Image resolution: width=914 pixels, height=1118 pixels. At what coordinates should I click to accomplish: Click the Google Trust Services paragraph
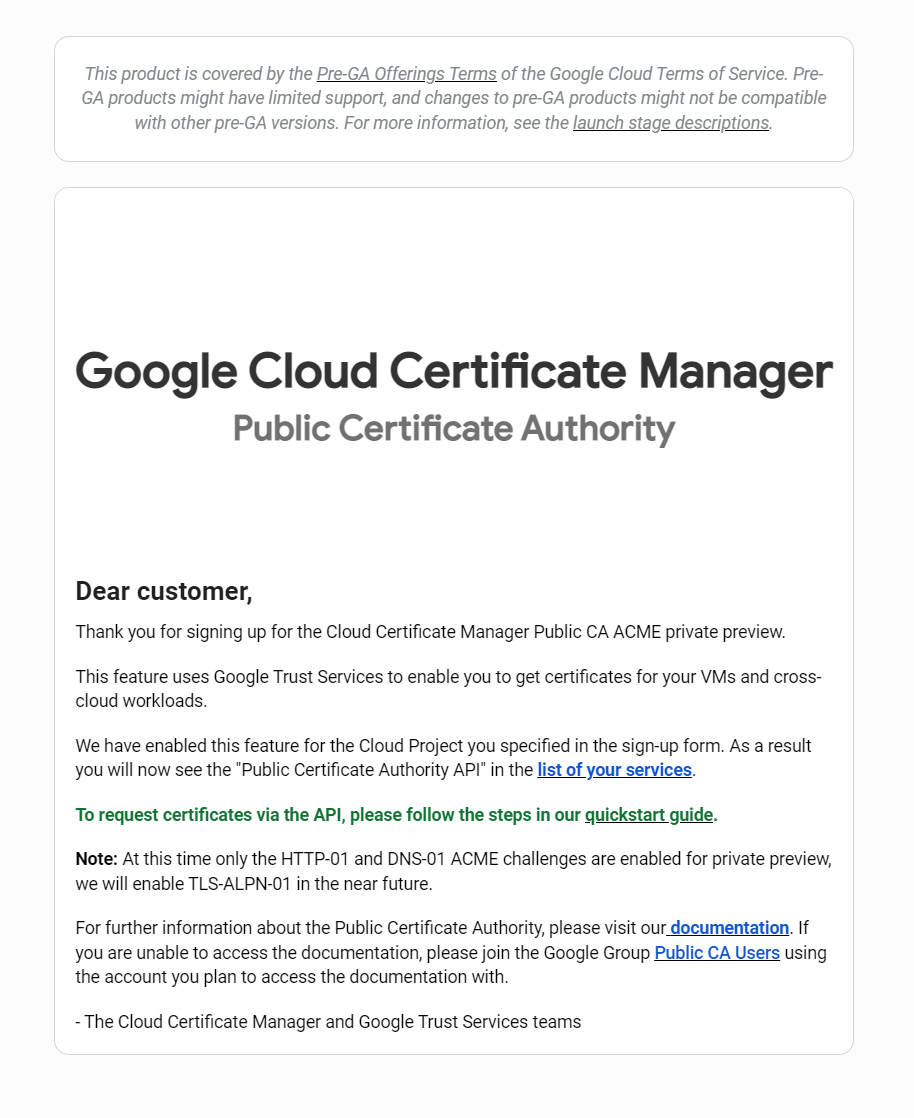[448, 689]
